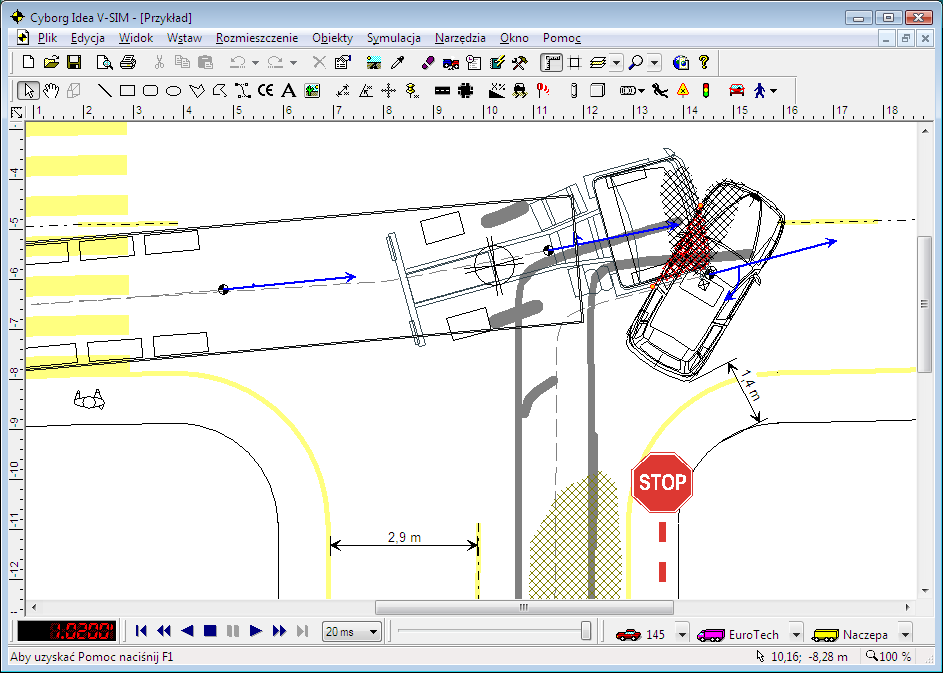Screen dimensions: 943x673
Task: Click the traffic light icon
Action: (705, 90)
